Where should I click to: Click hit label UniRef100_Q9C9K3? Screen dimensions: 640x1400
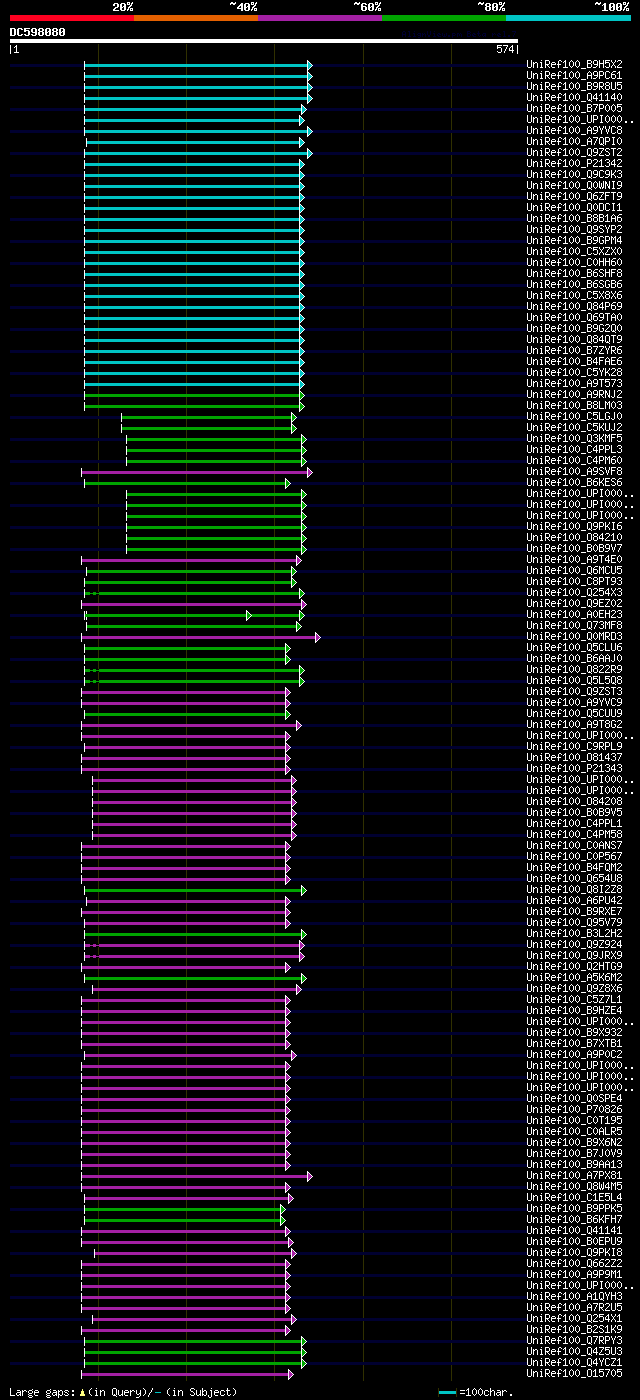[x=574, y=175]
